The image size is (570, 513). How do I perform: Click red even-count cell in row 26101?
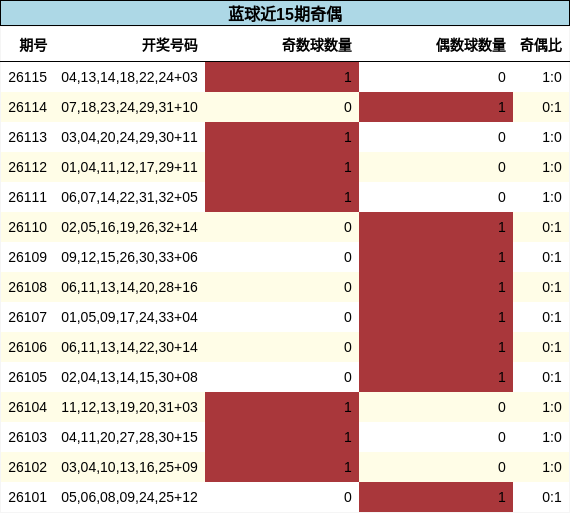436,497
